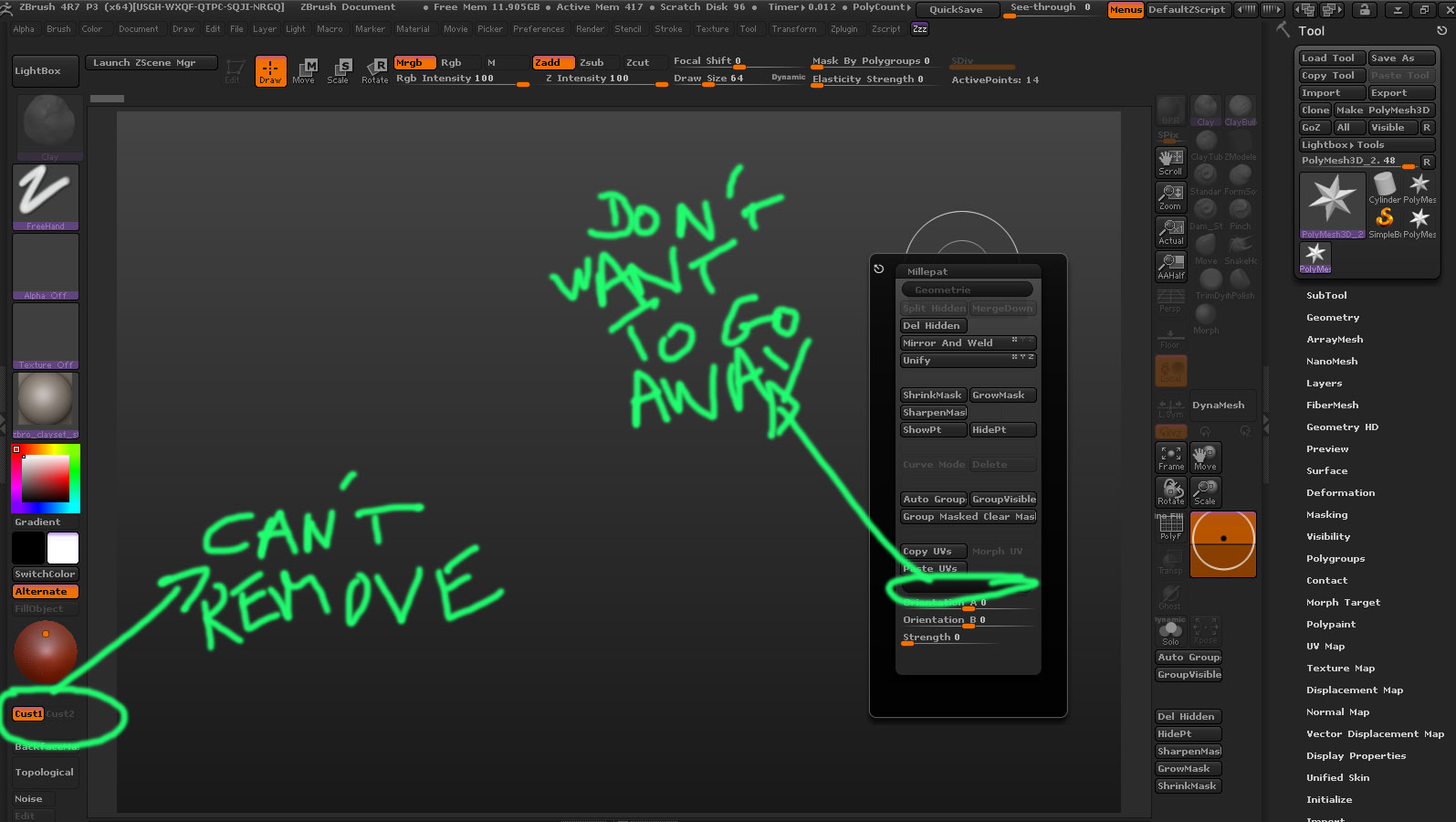Viewport: 1456px width, 822px height.
Task: Expand the SubTool section
Action: [x=1326, y=296]
